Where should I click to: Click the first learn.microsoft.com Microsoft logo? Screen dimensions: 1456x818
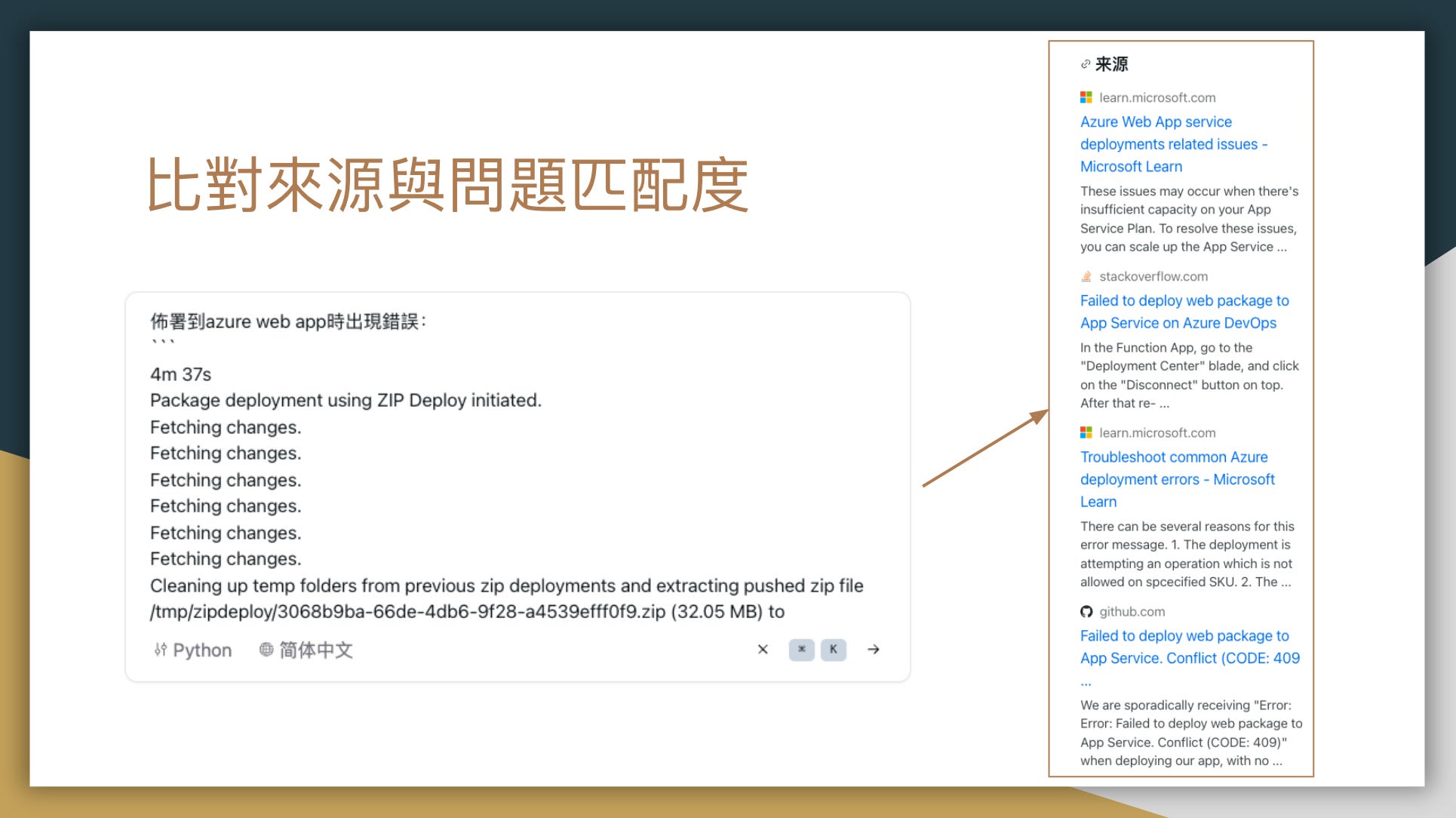pyautogui.click(x=1086, y=97)
